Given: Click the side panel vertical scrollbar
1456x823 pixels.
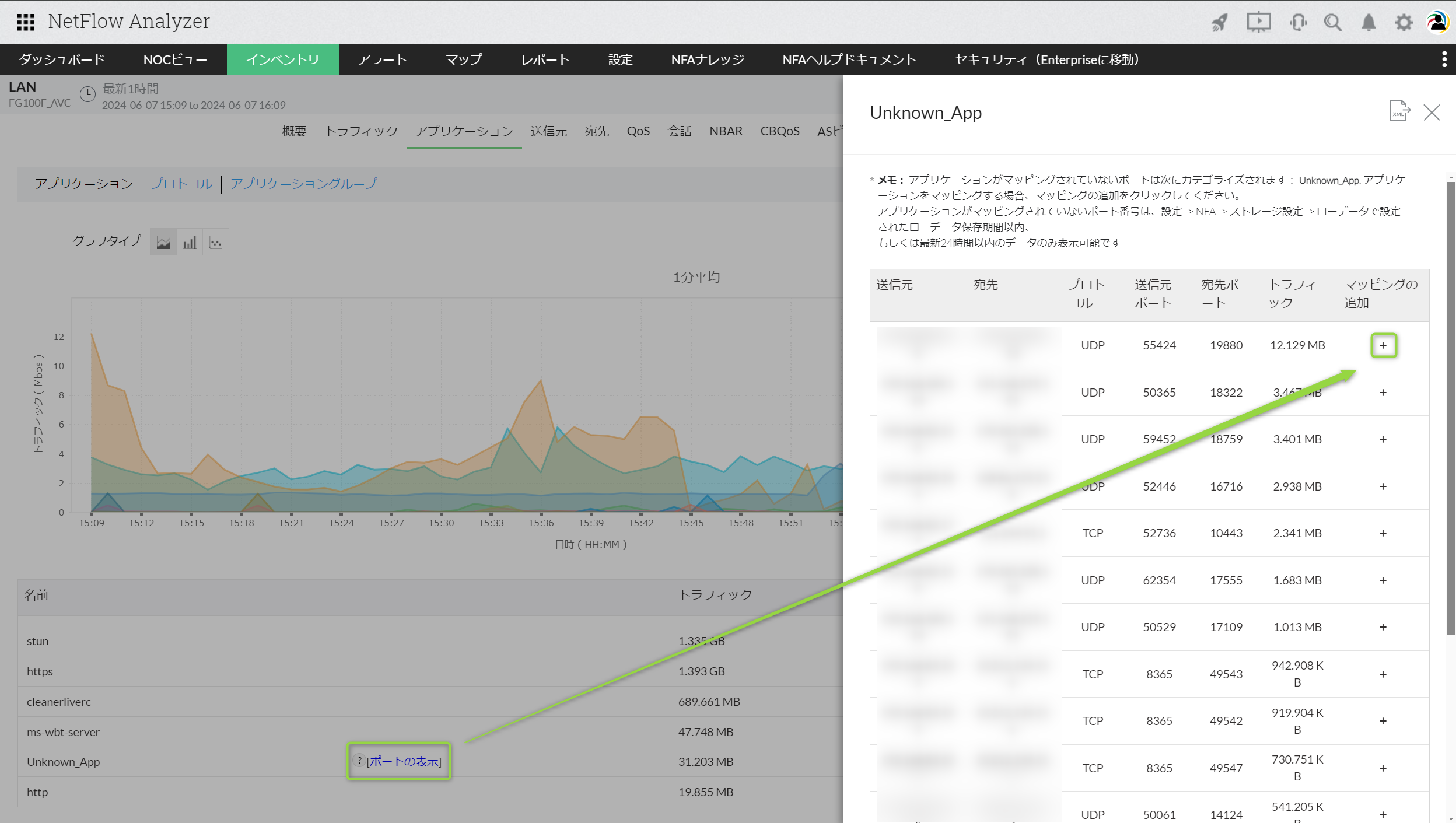Looking at the screenshot, I should tap(1450, 408).
